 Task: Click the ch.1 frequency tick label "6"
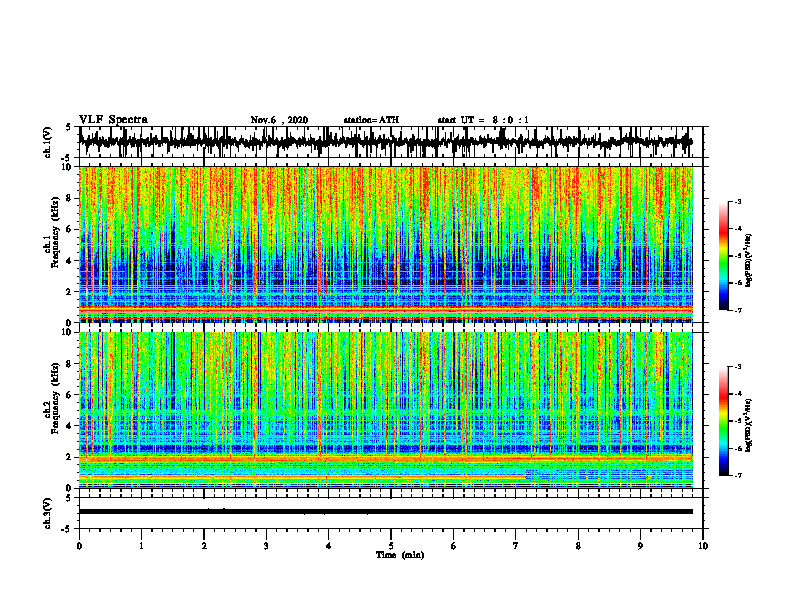(69, 230)
